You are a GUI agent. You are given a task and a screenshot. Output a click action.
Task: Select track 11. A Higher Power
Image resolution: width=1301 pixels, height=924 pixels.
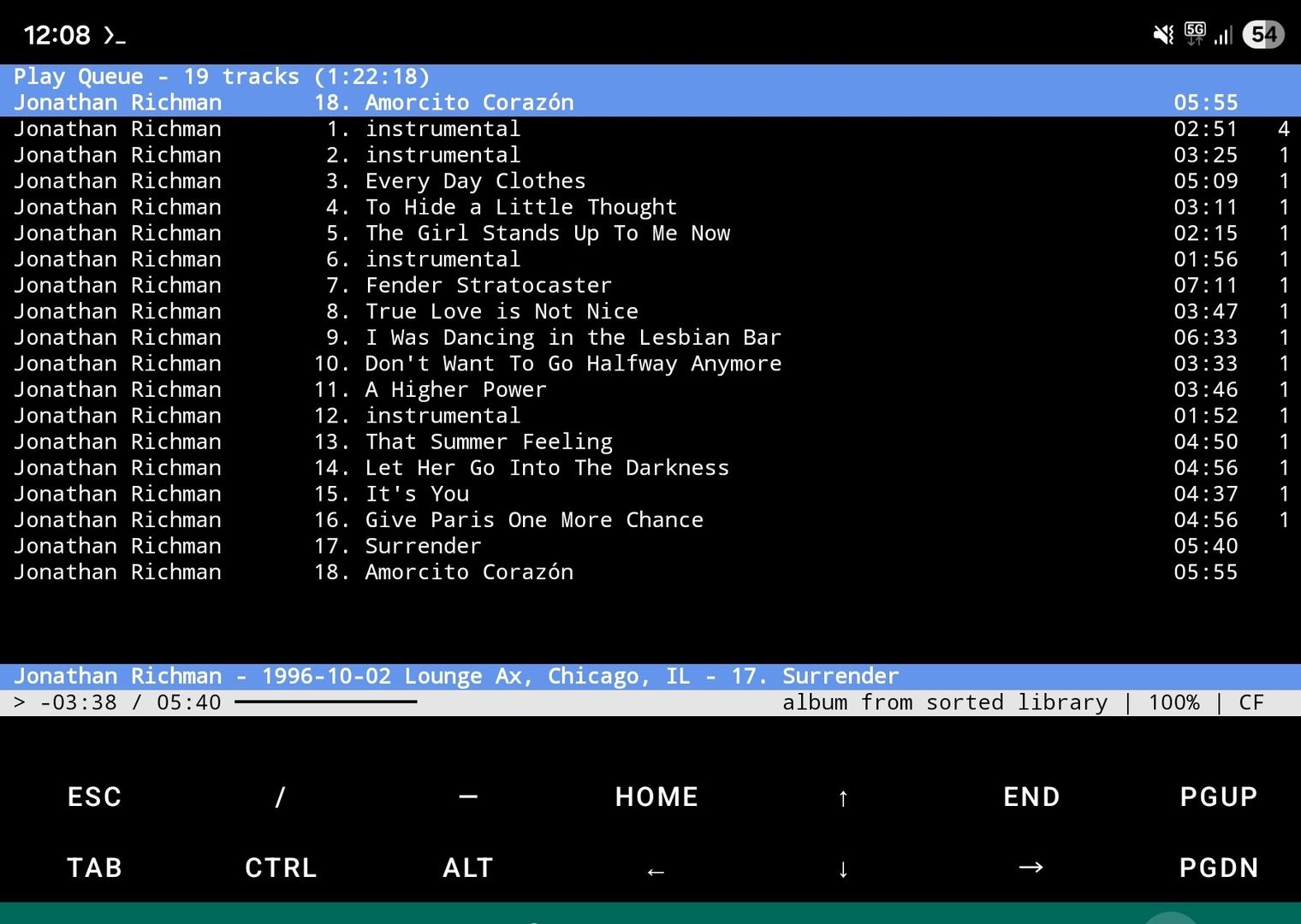point(650,390)
